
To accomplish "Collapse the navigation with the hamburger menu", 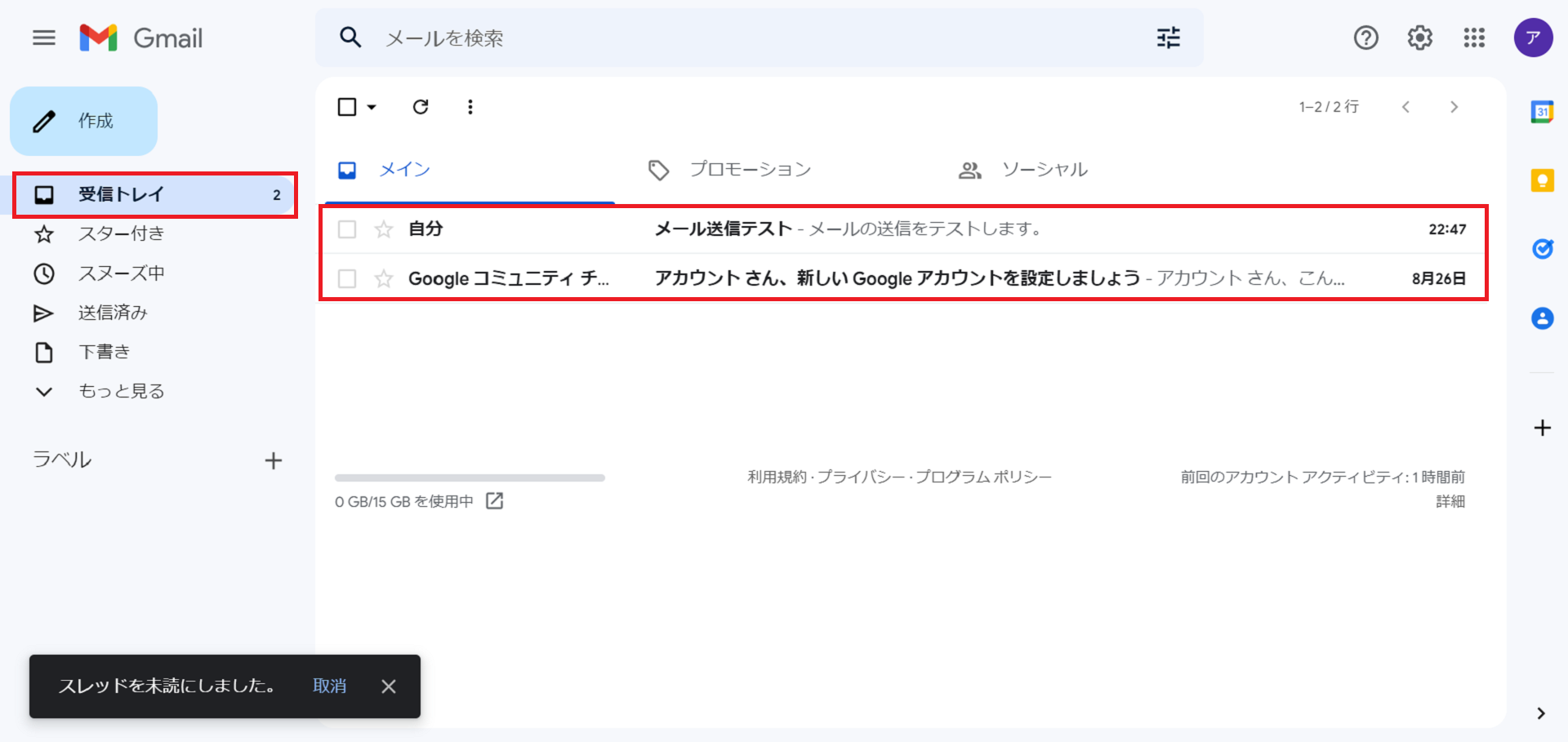I will coord(43,38).
